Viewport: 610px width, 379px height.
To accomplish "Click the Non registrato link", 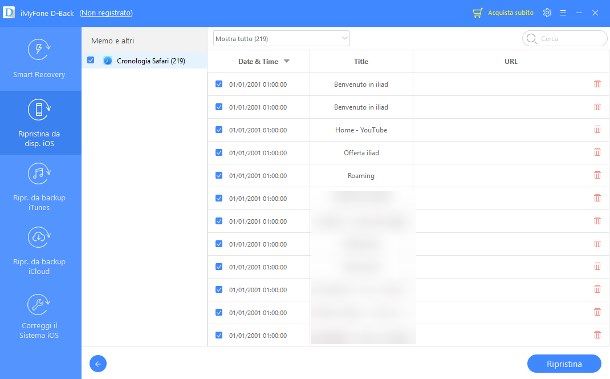I will point(106,13).
